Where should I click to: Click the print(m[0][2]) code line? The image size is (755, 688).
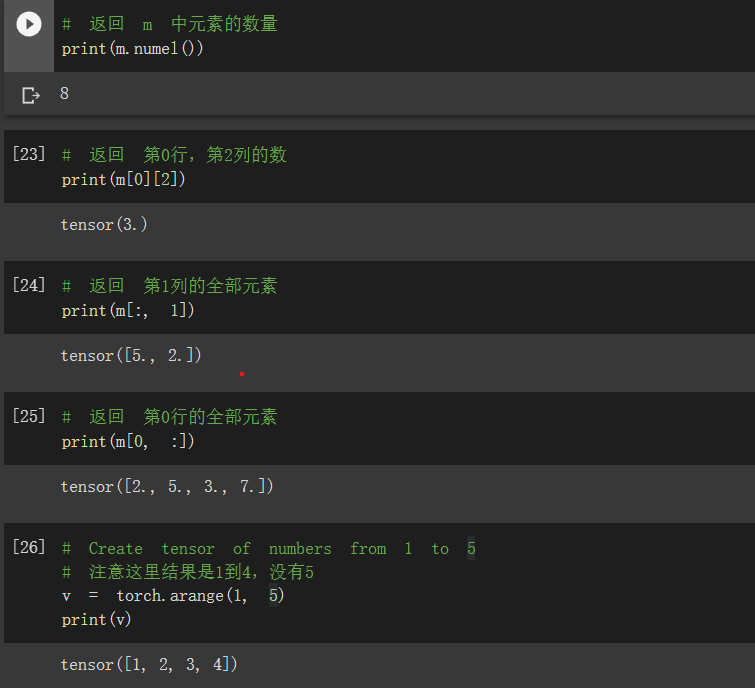[123, 180]
